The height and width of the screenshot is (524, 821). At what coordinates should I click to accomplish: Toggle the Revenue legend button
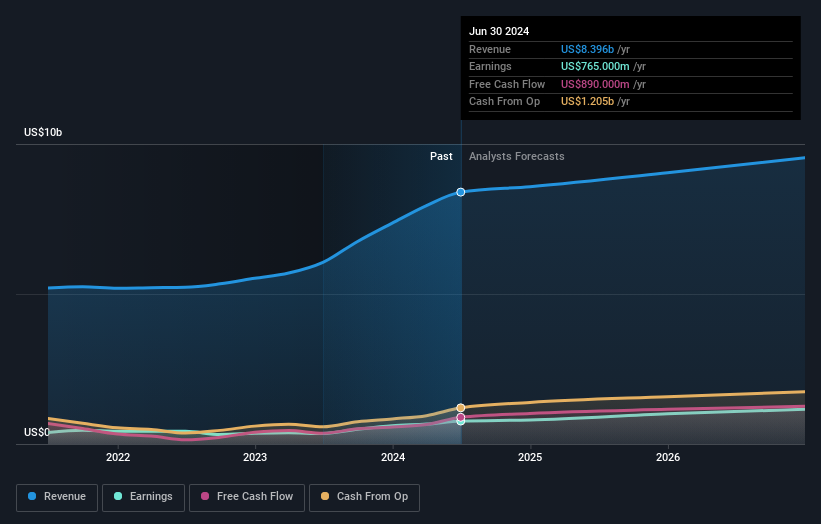coord(57,497)
